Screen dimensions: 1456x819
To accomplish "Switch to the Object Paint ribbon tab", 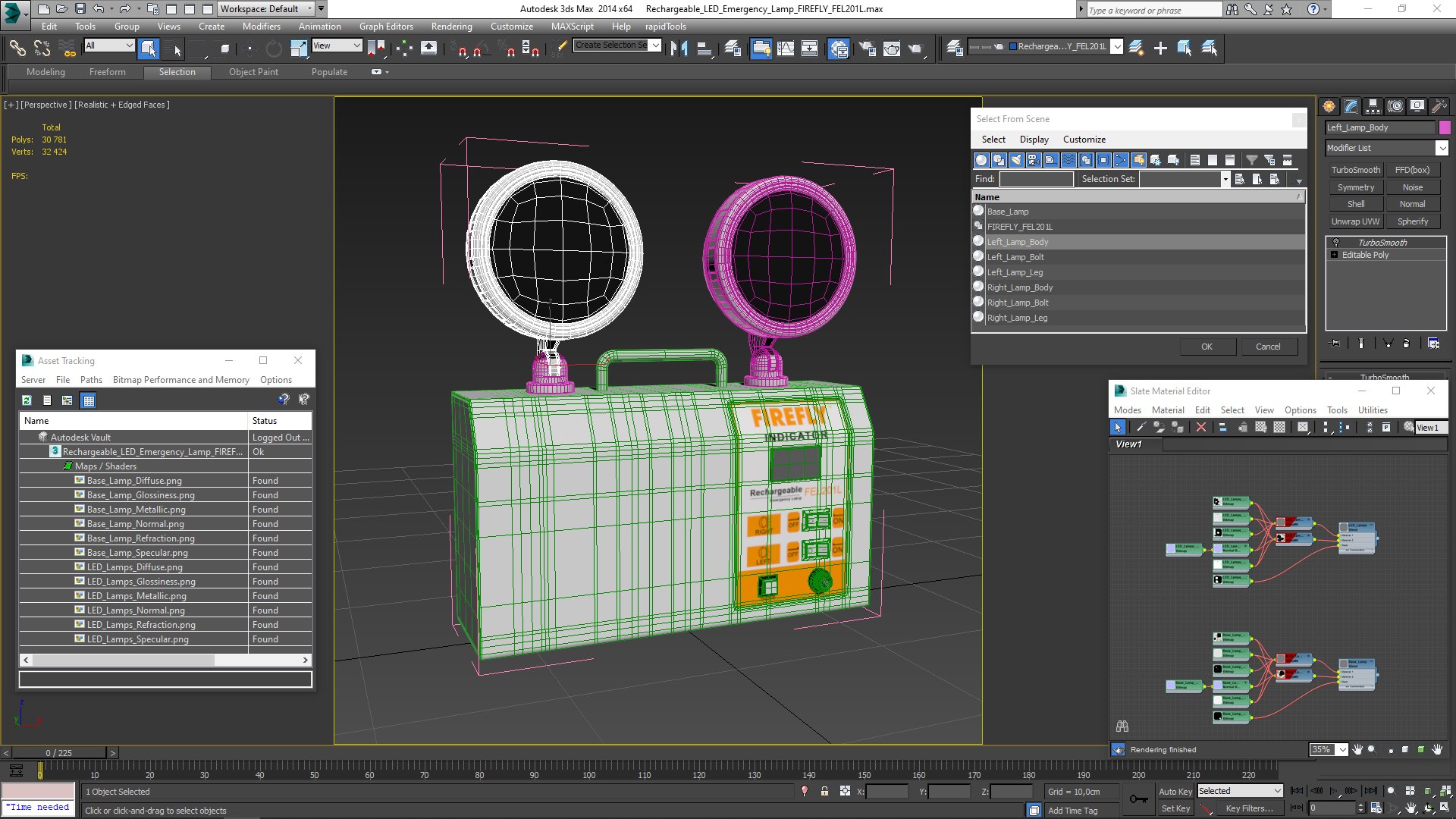I will tap(253, 72).
